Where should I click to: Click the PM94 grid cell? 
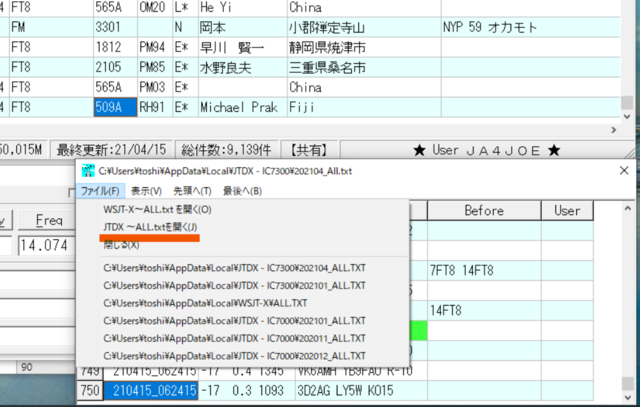[154, 47]
